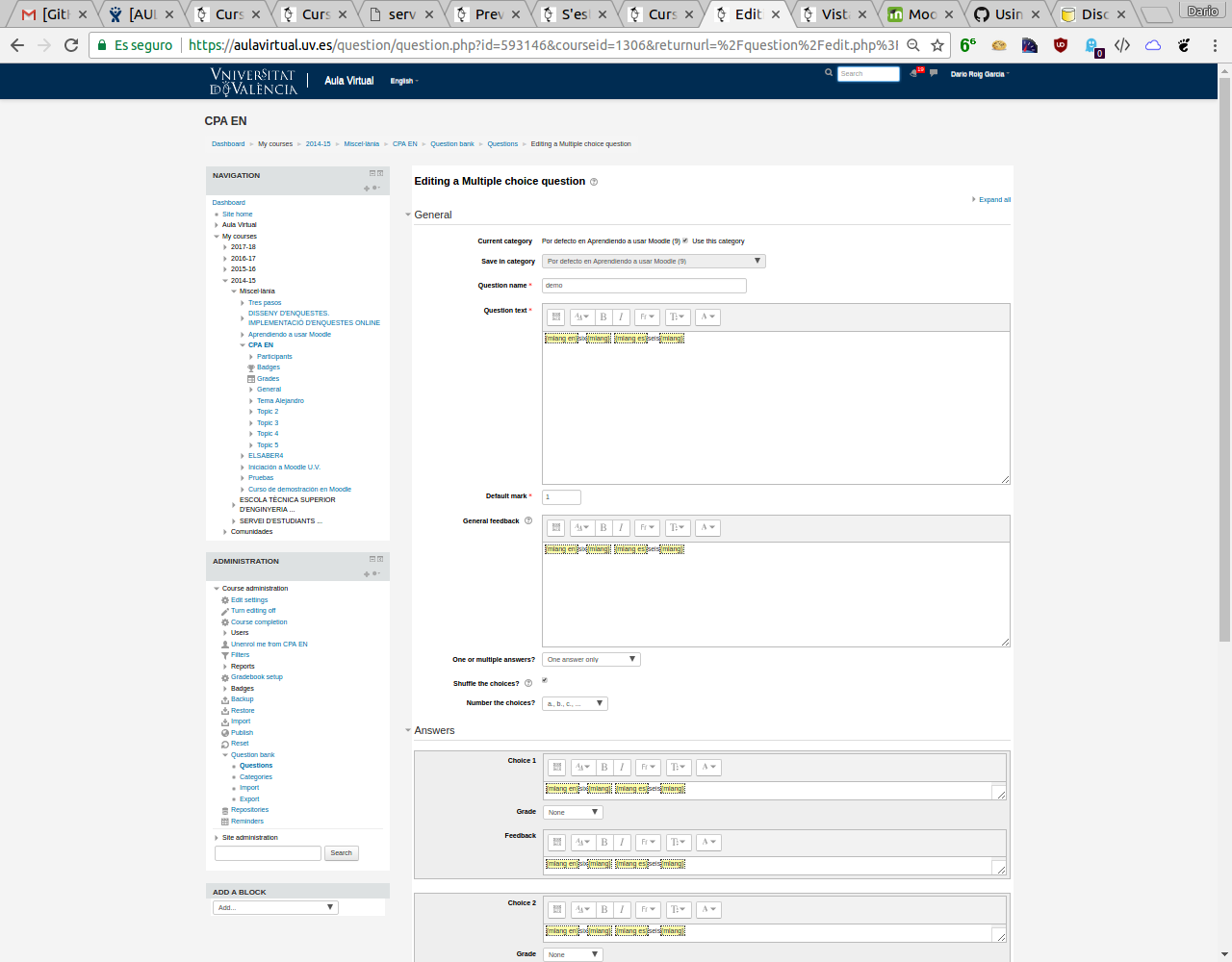The image size is (1232, 962).
Task: Open Chrome three-dot menu
Action: [1215, 45]
